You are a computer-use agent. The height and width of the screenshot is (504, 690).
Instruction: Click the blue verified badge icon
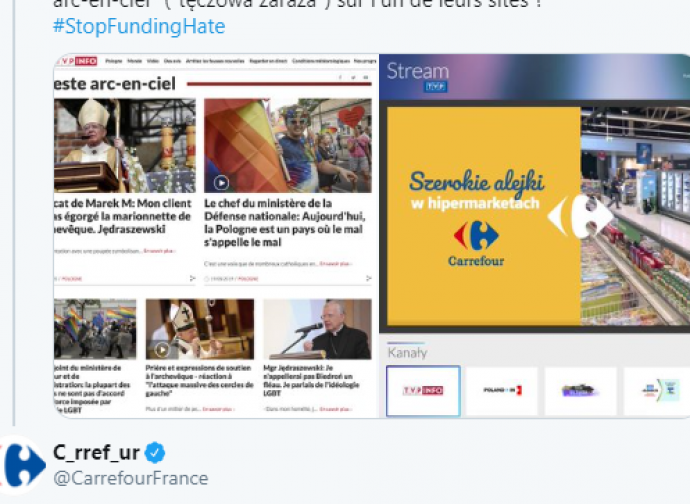pos(155,452)
